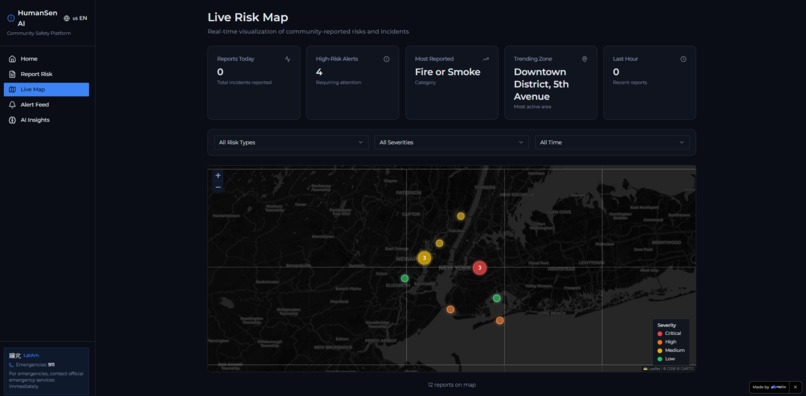Click the orange High legend swatch
Viewport: 806px width, 396px height.
pos(660,342)
